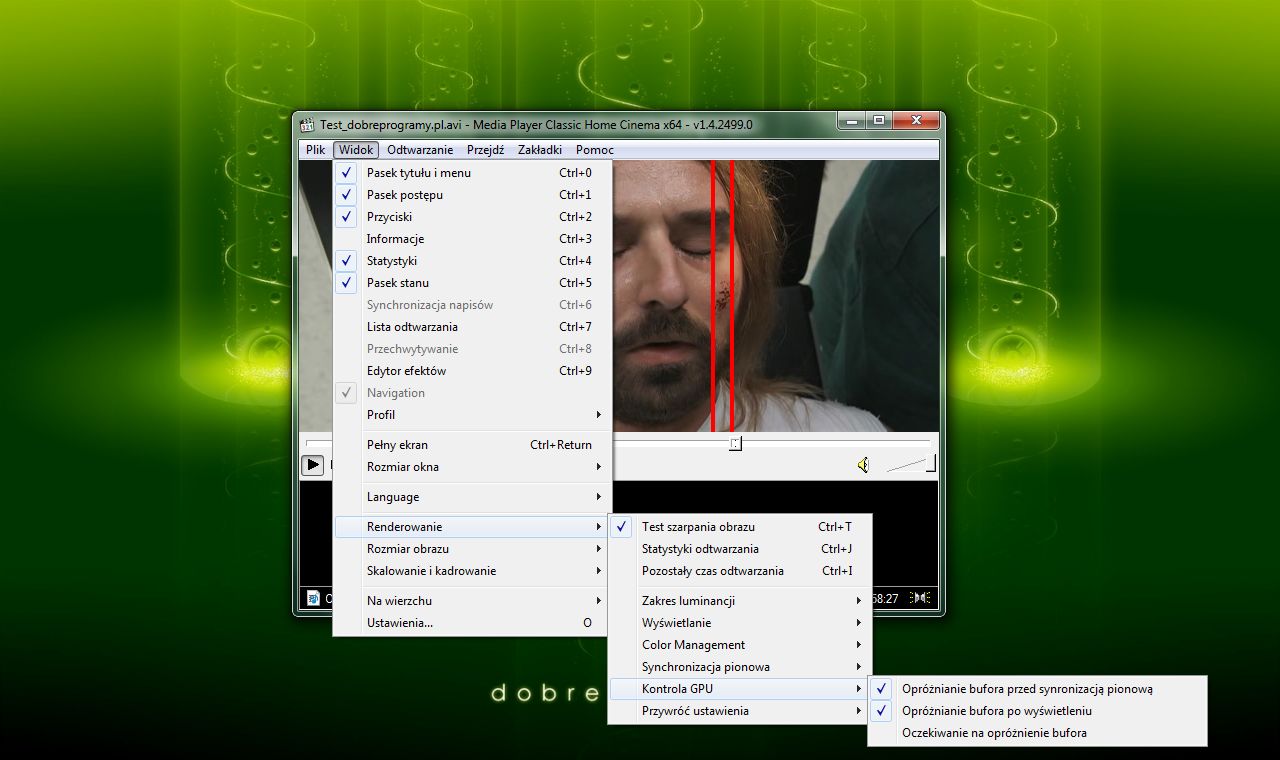This screenshot has height=760, width=1280.
Task: Open the 'Color Management' submenu
Action: (x=740, y=645)
